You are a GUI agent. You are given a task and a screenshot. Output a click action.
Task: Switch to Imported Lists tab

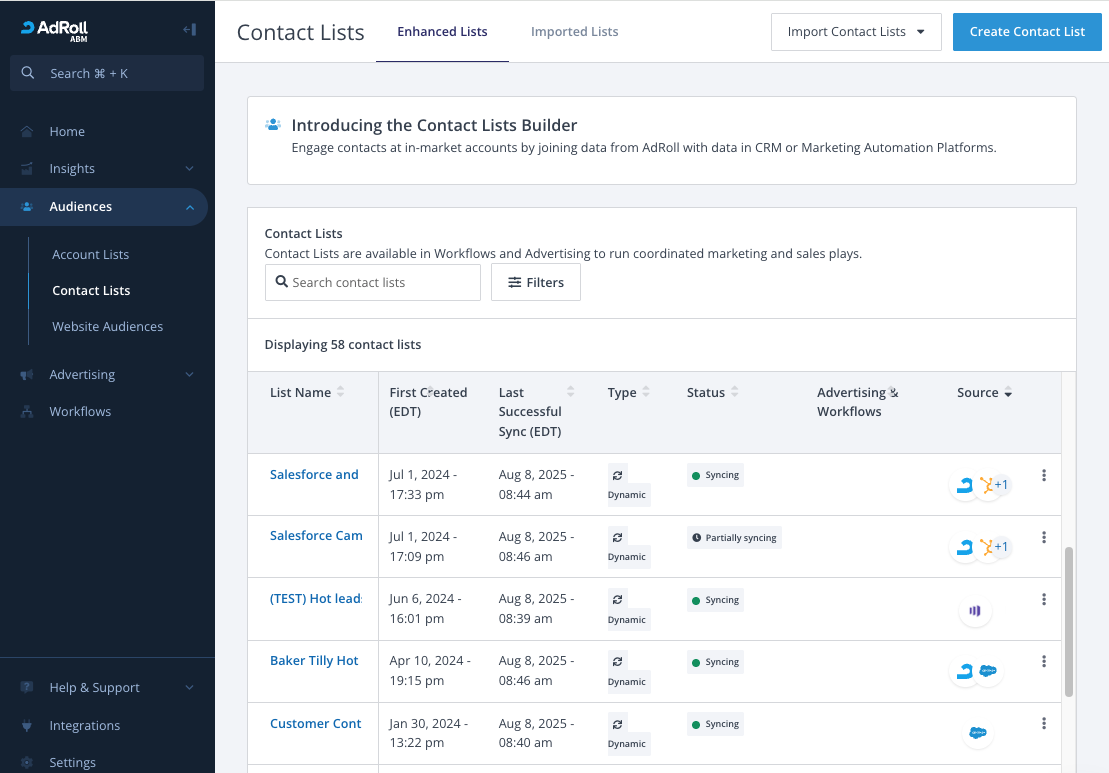[x=574, y=32]
